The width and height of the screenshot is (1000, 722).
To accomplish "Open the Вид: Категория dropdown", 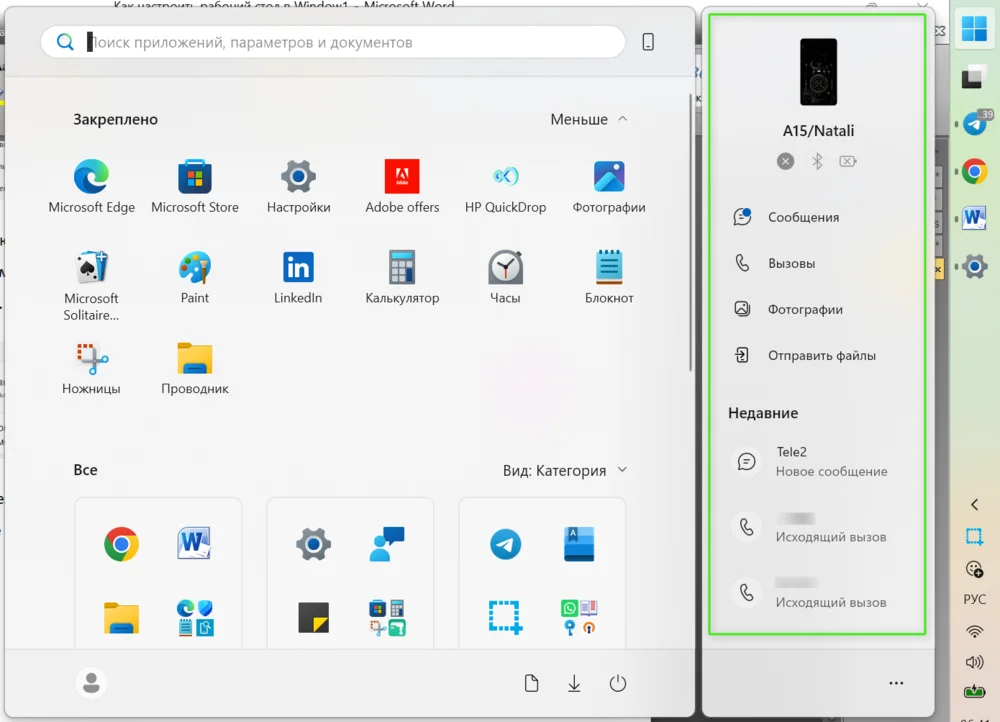I will (x=565, y=471).
